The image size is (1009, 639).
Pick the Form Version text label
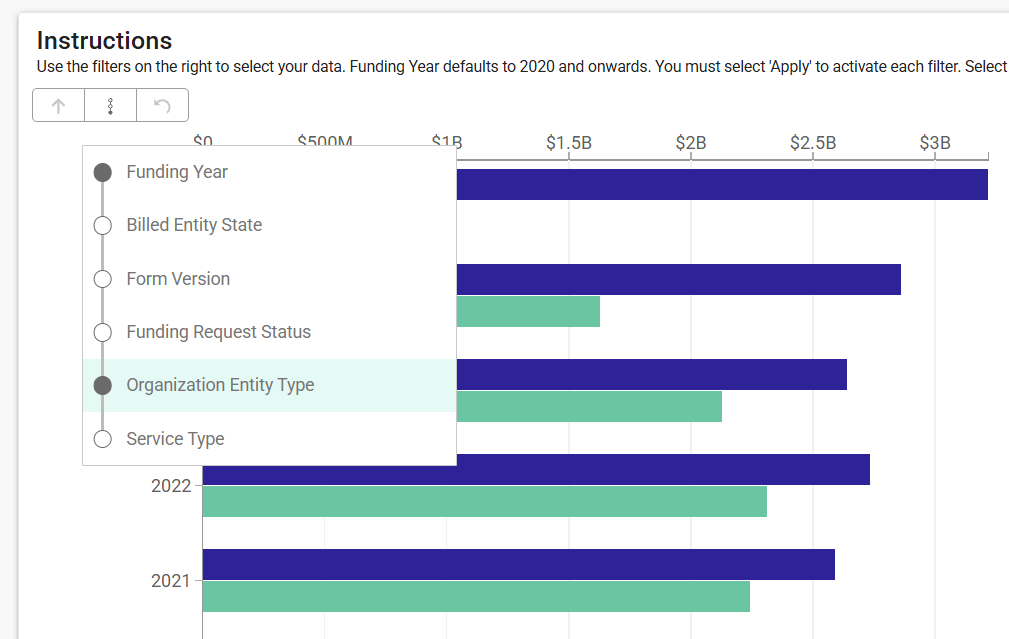[x=178, y=279]
